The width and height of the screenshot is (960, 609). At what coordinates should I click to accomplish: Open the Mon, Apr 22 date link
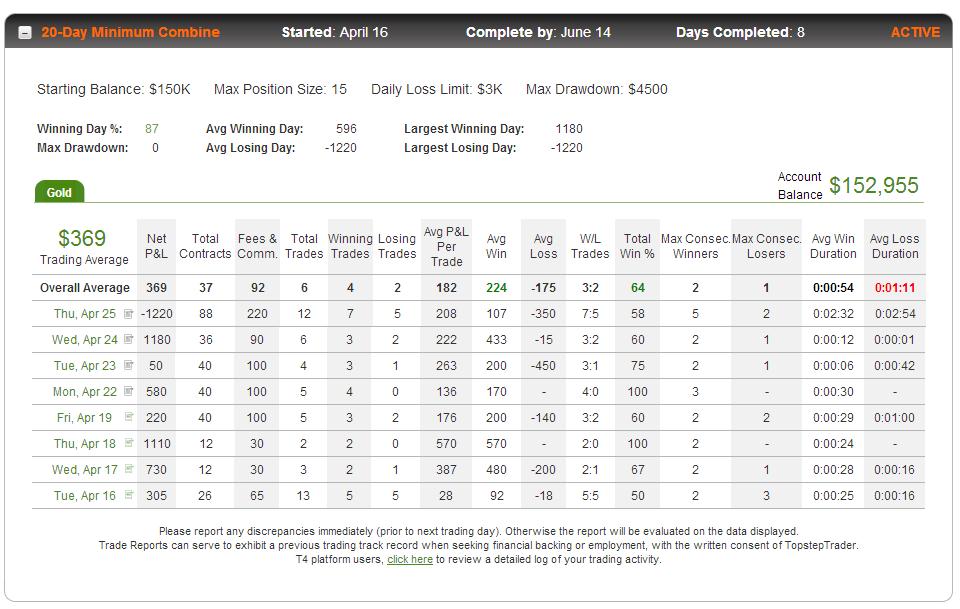(84, 392)
